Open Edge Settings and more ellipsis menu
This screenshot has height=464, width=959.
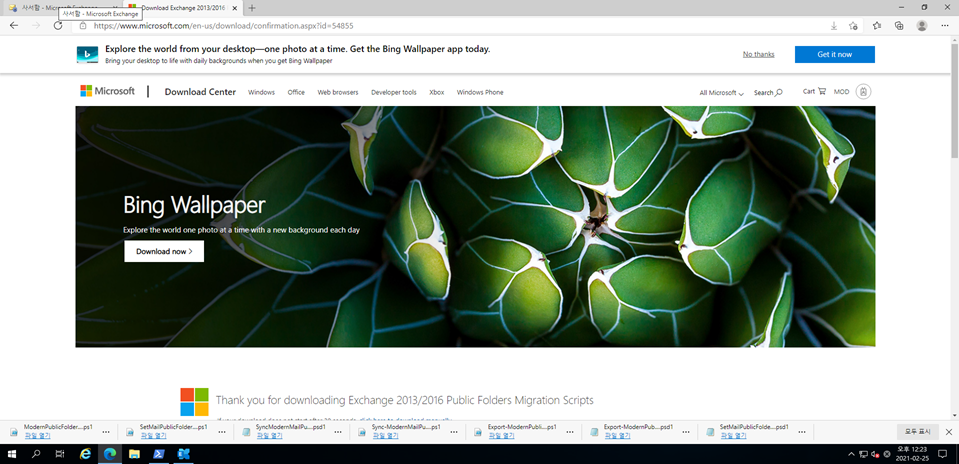click(x=944, y=26)
